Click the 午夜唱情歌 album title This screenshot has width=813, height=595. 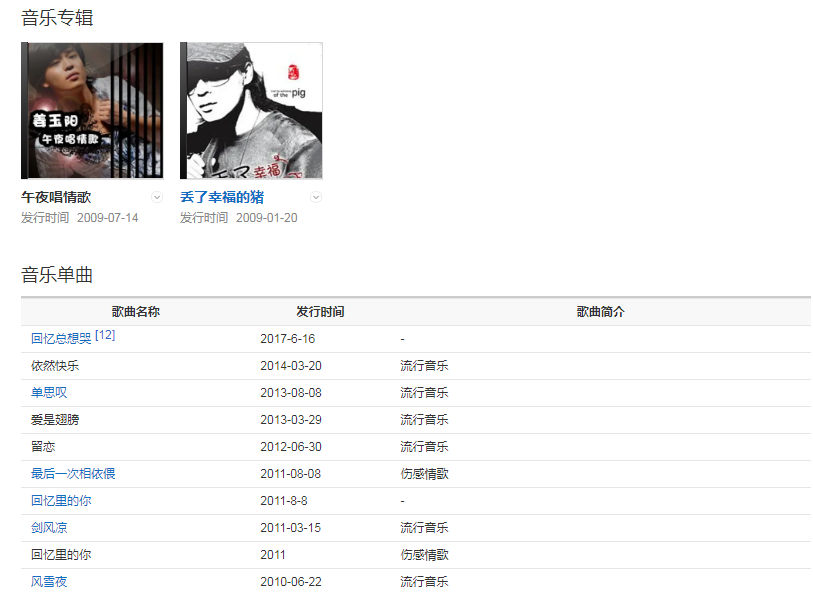tap(56, 197)
